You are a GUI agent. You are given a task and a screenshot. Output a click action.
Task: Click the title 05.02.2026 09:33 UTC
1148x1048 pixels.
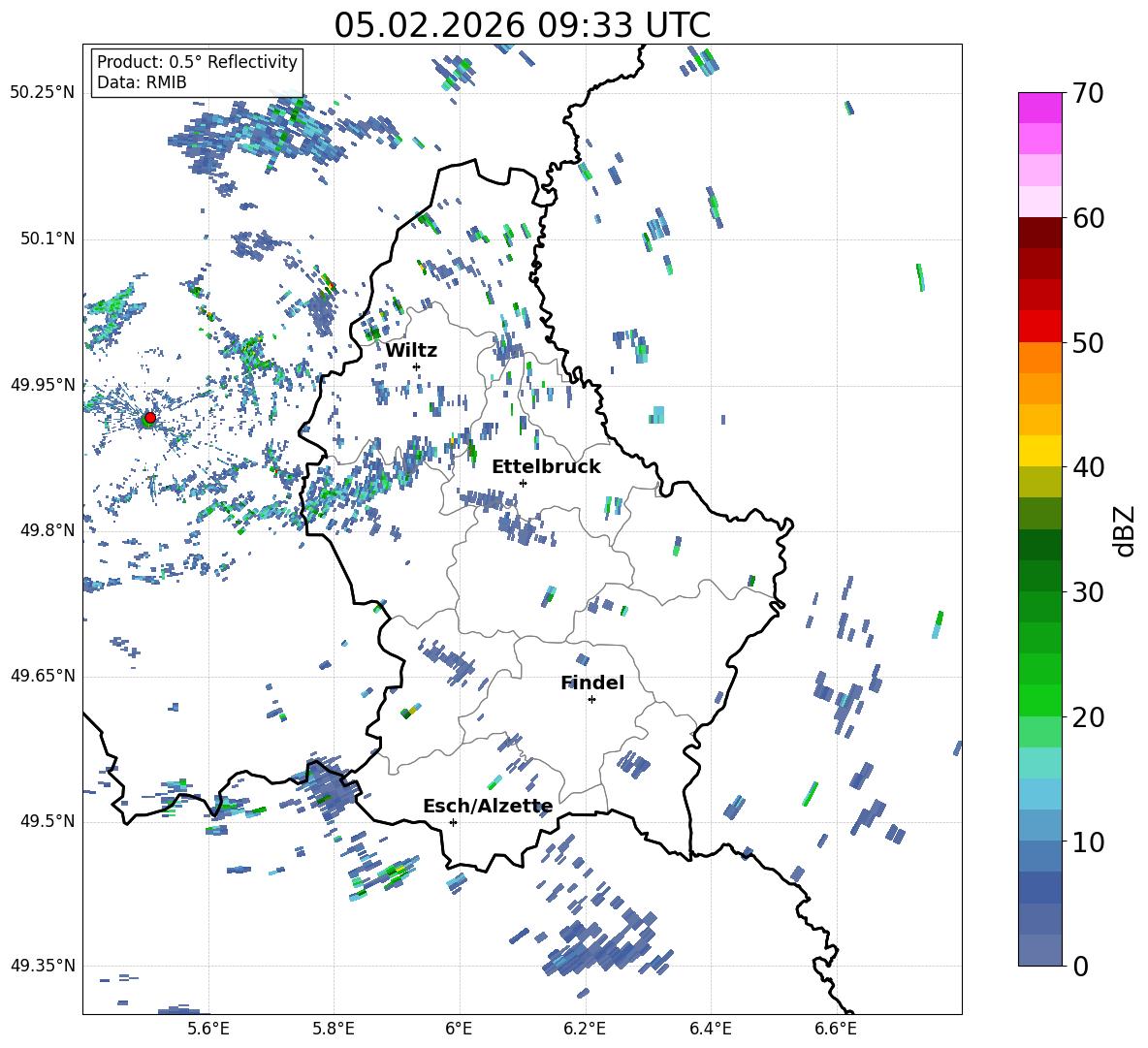522,25
